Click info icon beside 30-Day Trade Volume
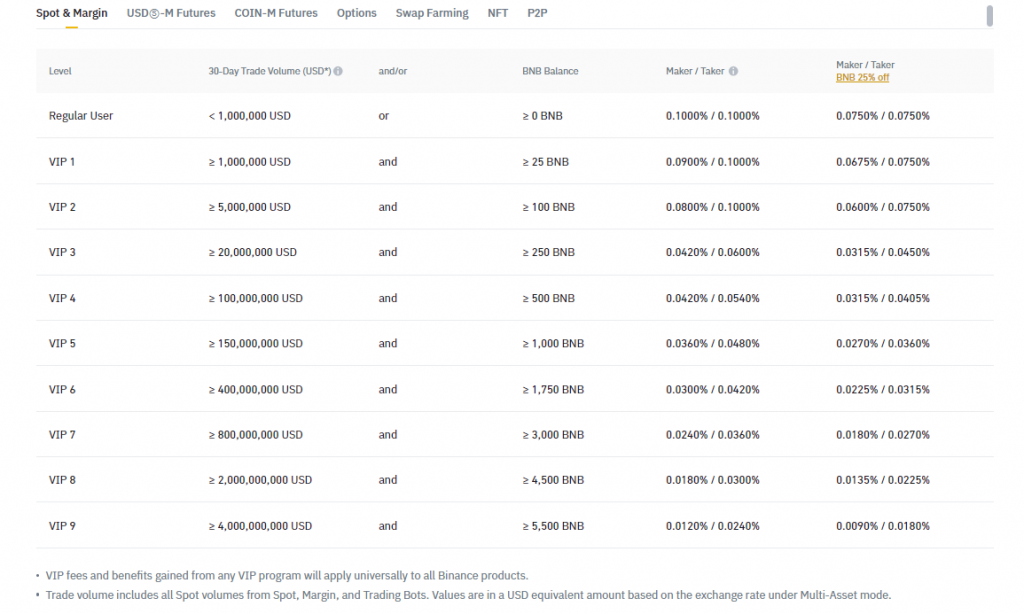Image resolution: width=1024 pixels, height=614 pixels. tap(338, 72)
